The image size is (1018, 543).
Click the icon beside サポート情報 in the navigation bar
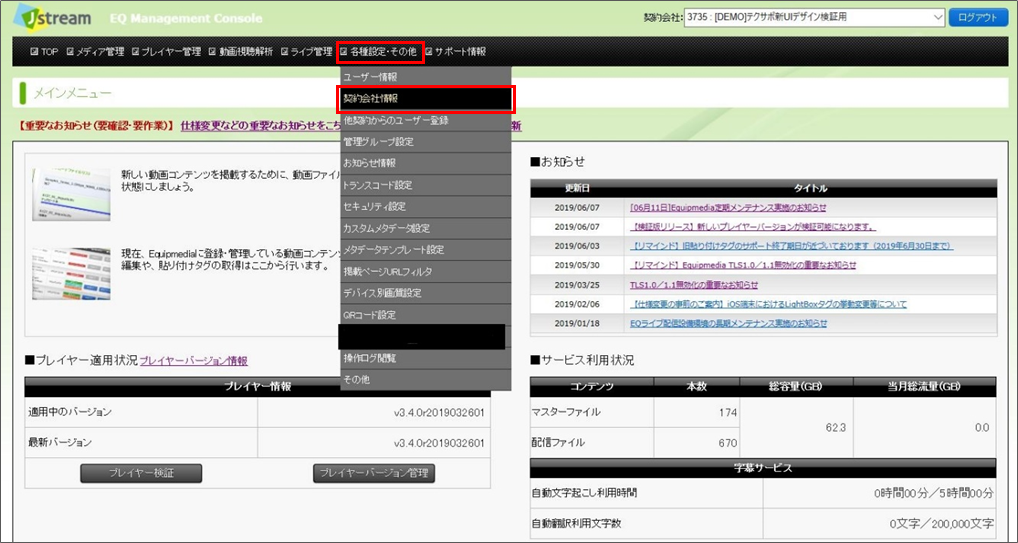(429, 51)
